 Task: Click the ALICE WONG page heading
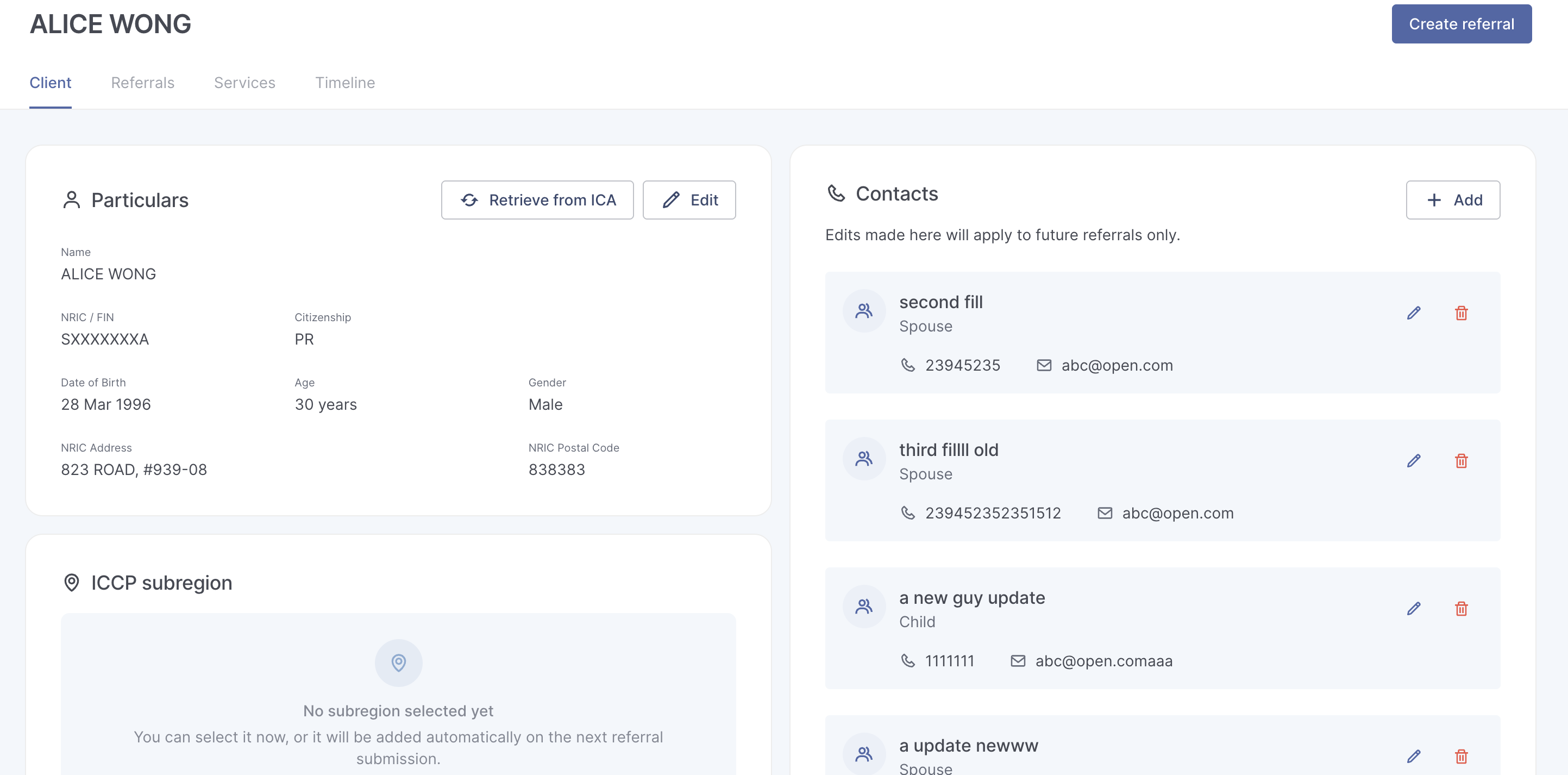110,24
